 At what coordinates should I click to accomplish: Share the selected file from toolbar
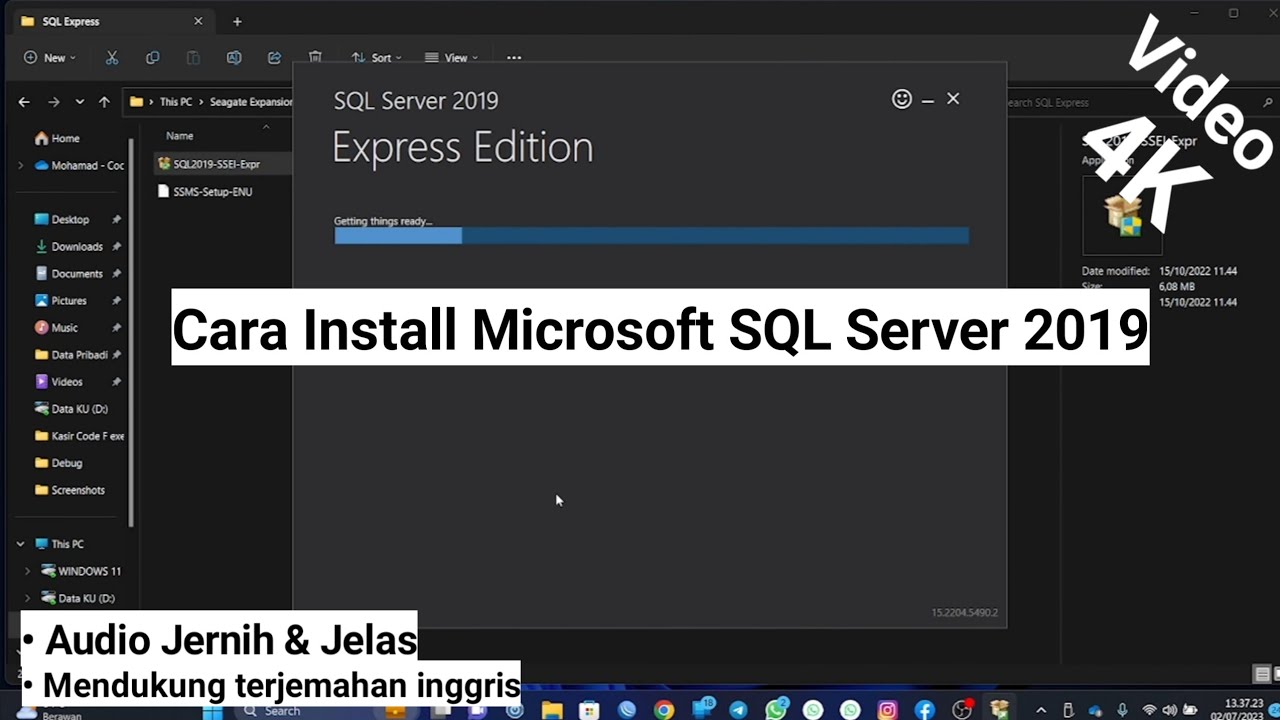[274, 58]
